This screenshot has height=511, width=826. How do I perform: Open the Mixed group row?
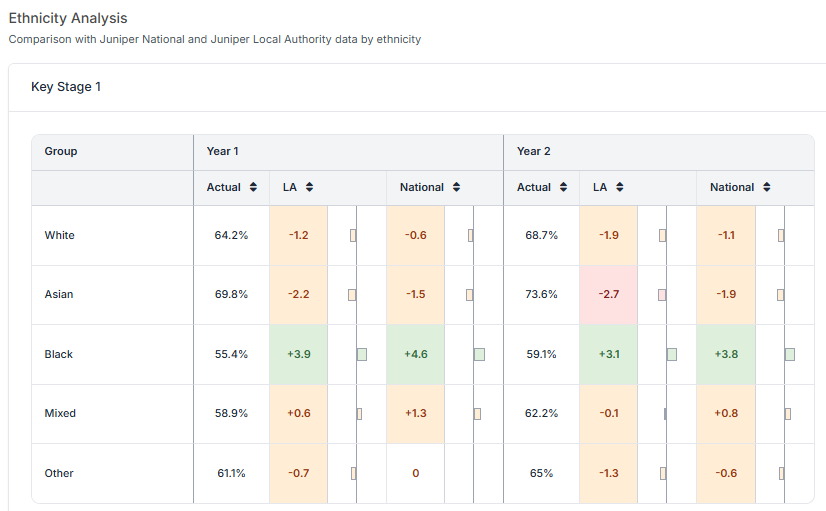(60, 414)
